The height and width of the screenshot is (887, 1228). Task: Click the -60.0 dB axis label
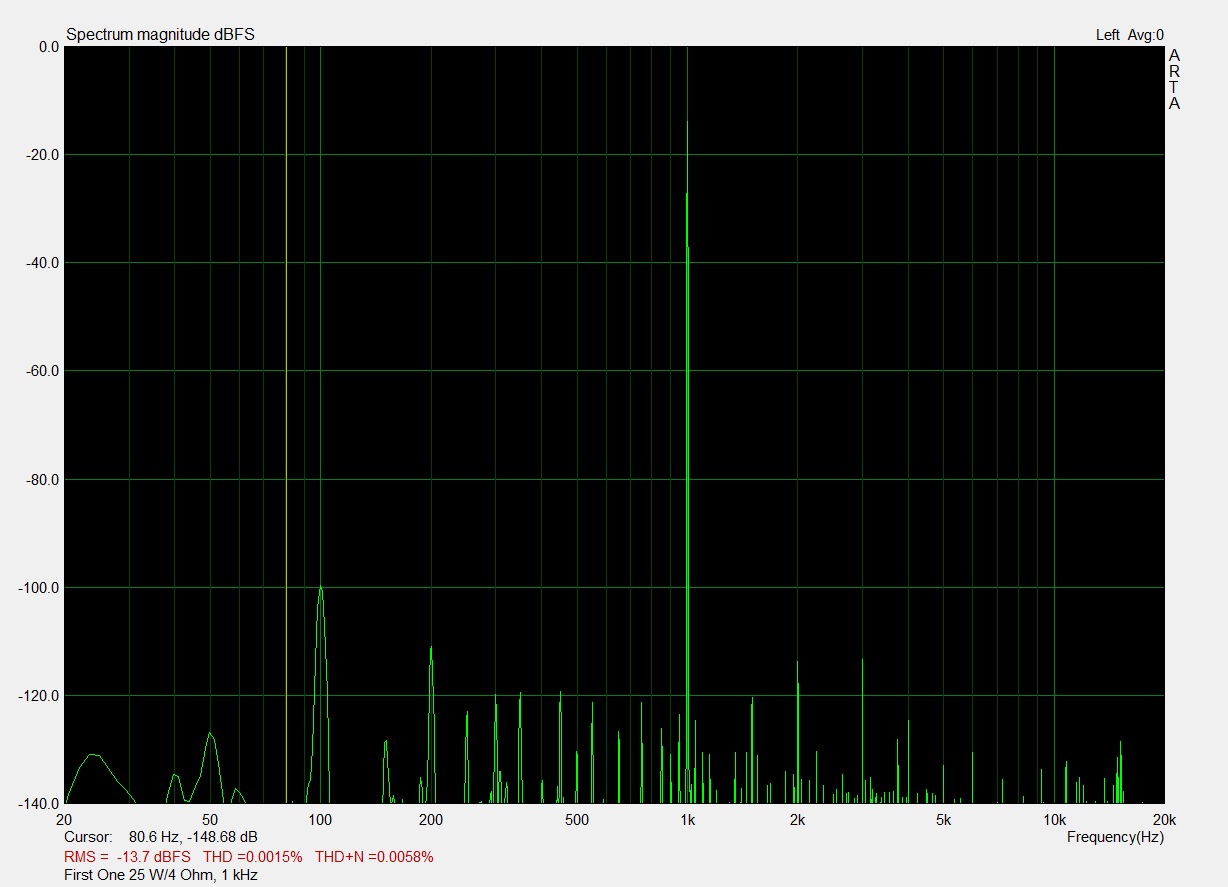pyautogui.click(x=41, y=370)
